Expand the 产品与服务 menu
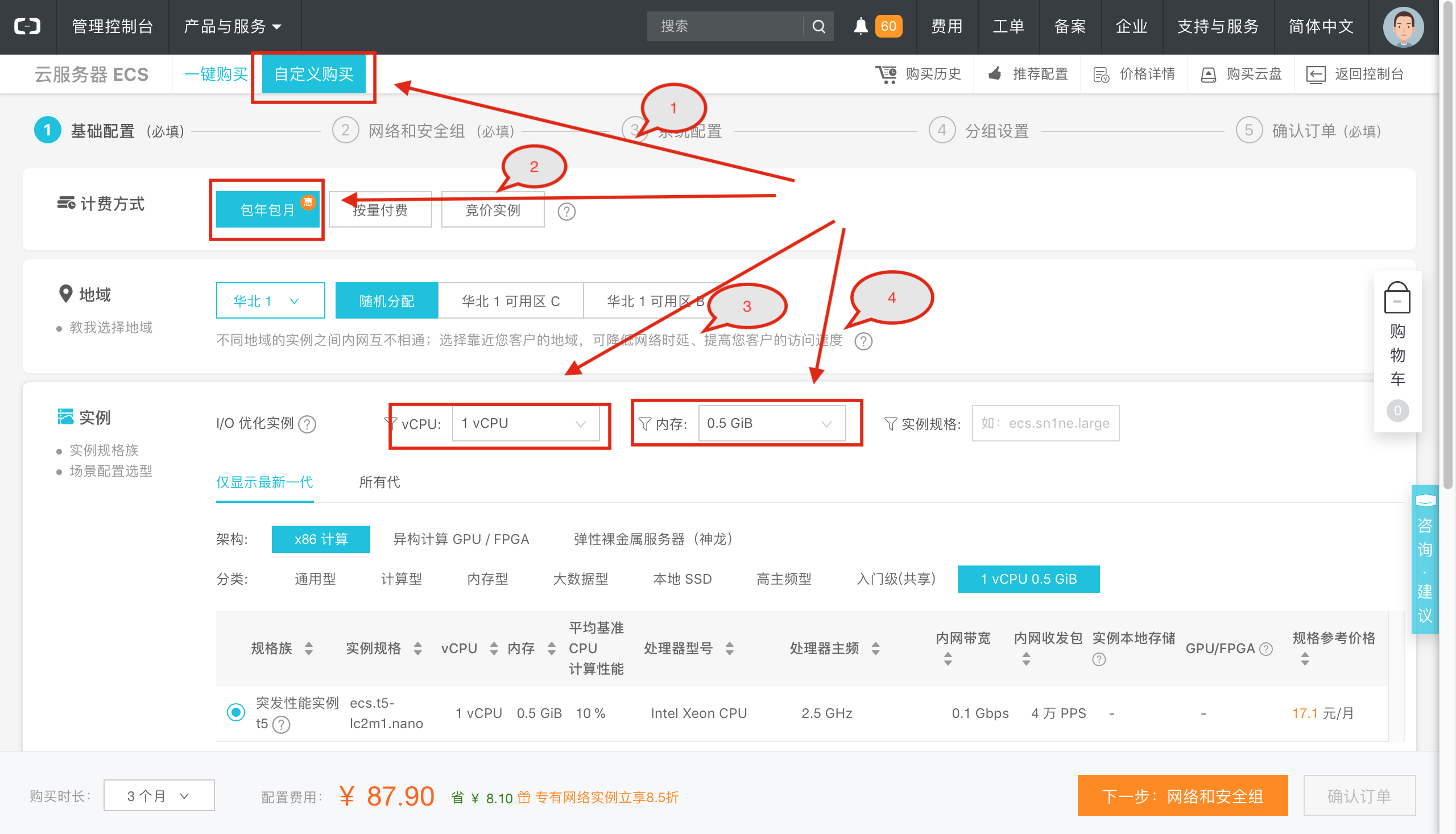This screenshot has height=834, width=1456. (x=233, y=26)
